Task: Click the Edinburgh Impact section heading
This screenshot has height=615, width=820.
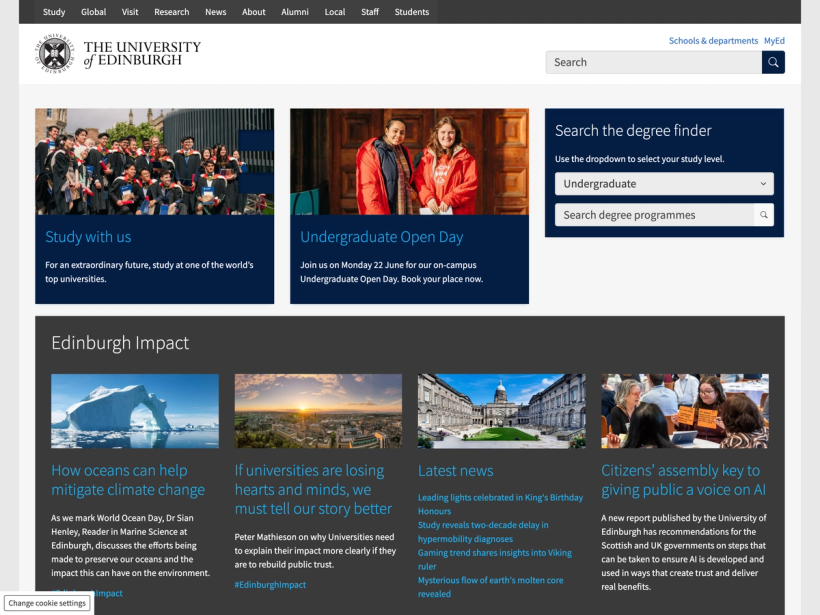Action: 120,343
